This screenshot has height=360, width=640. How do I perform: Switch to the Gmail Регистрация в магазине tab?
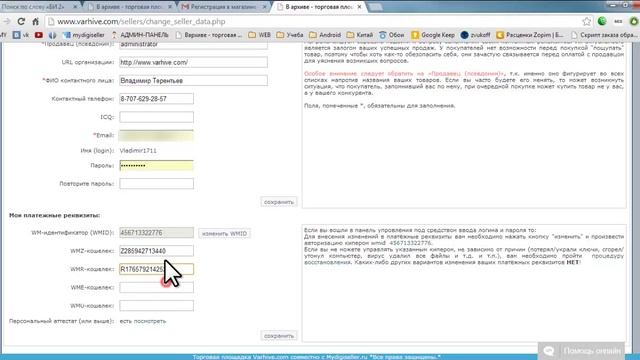coord(223,7)
